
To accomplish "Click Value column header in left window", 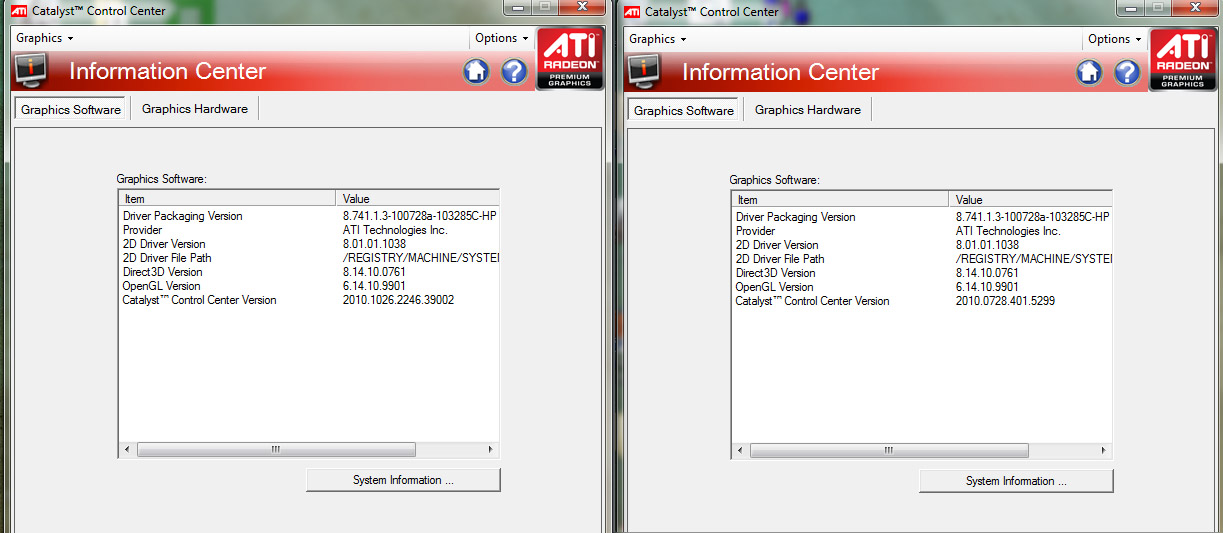I will pos(418,198).
